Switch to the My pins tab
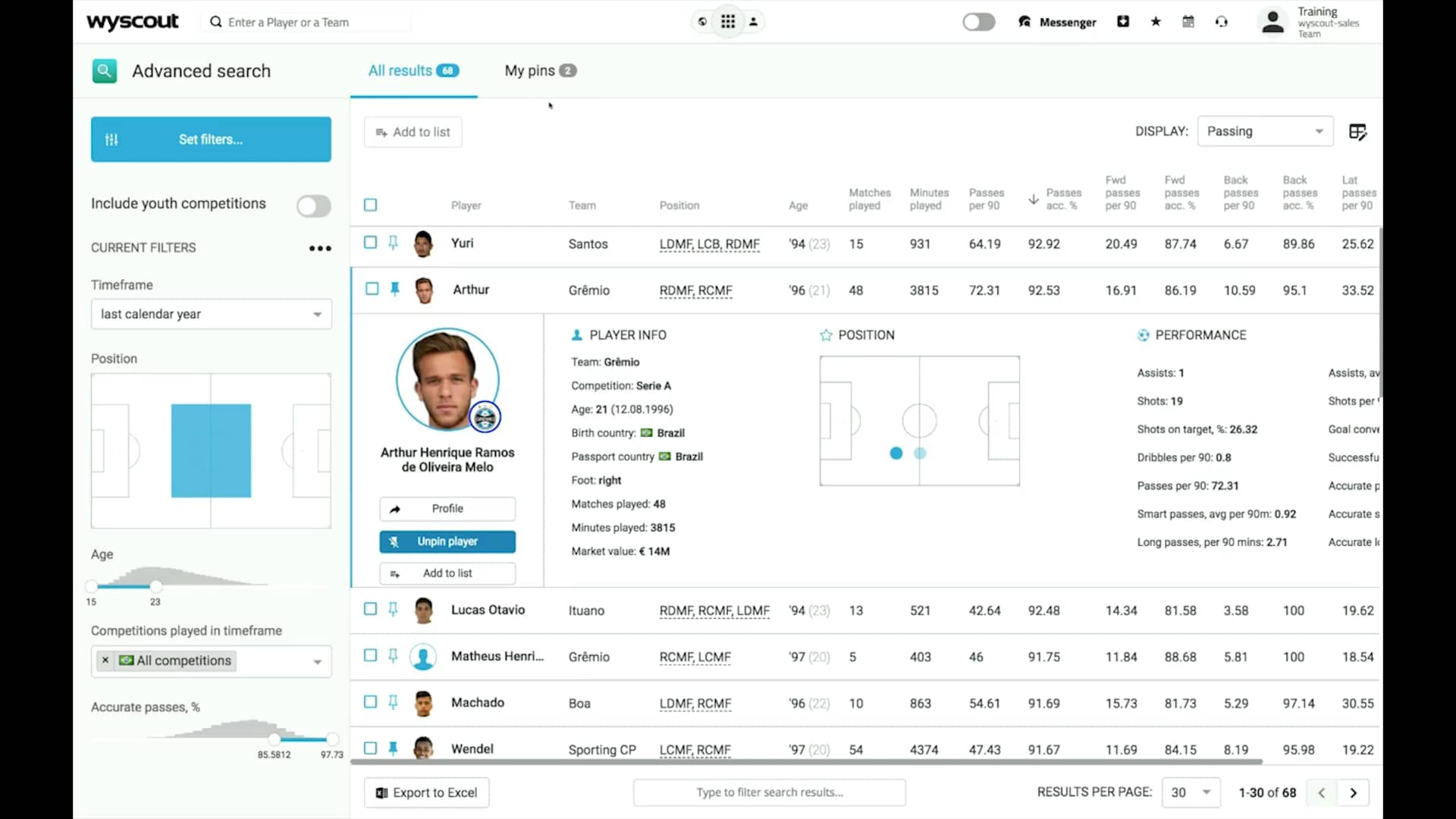 [x=539, y=71]
